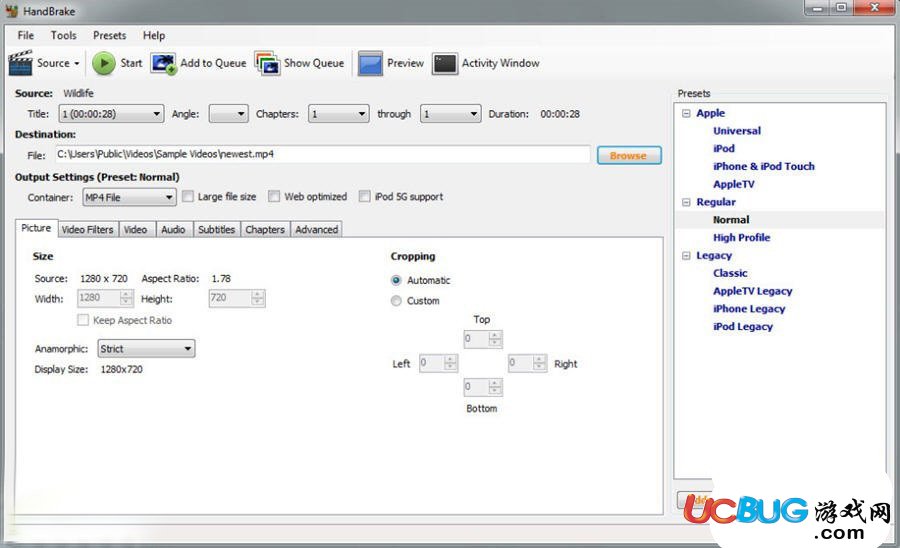
Task: Collapse the Regular presets group
Action: tap(686, 202)
